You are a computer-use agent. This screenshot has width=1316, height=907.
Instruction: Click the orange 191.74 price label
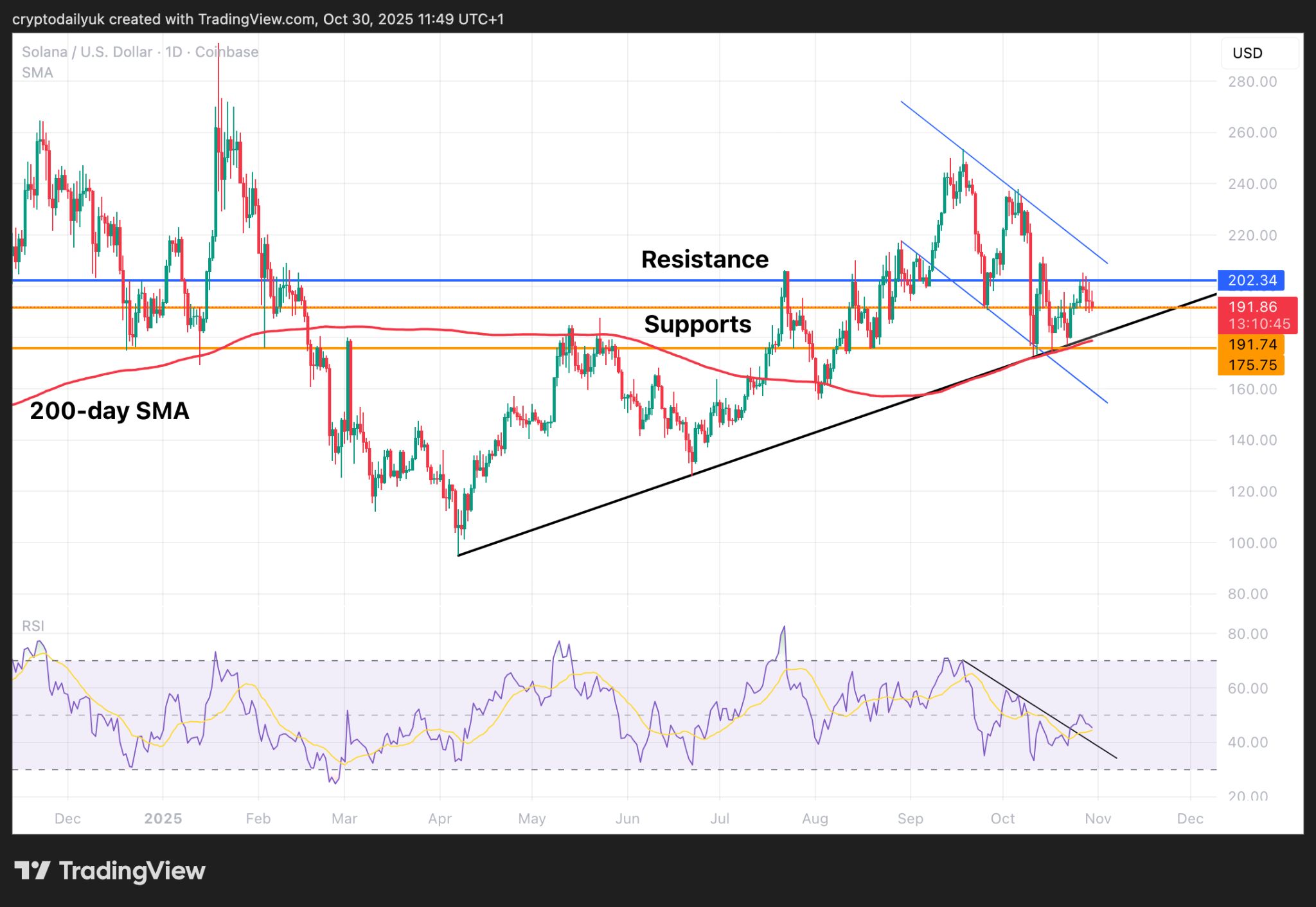point(1251,345)
